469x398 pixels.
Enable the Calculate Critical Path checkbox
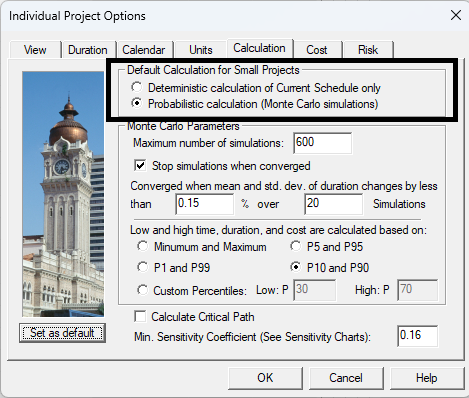(140, 316)
